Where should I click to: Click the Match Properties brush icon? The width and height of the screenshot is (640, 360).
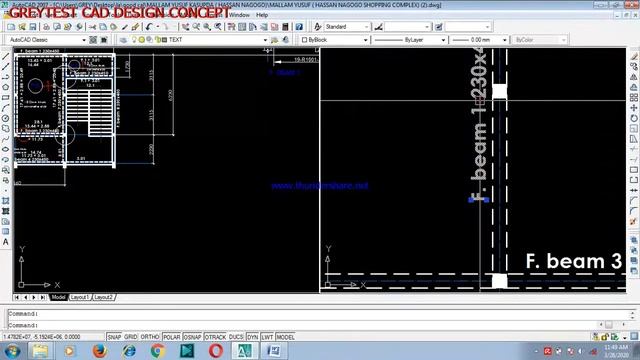(135, 27)
